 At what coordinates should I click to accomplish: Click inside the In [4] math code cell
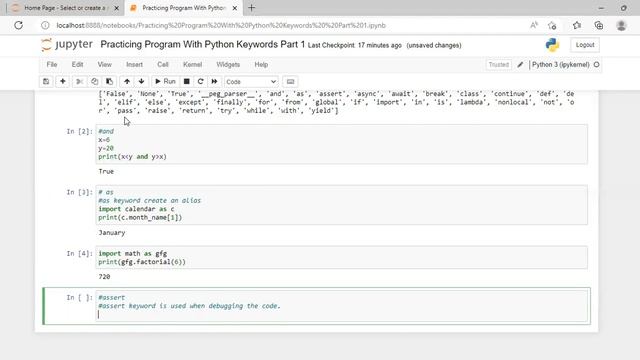342,258
